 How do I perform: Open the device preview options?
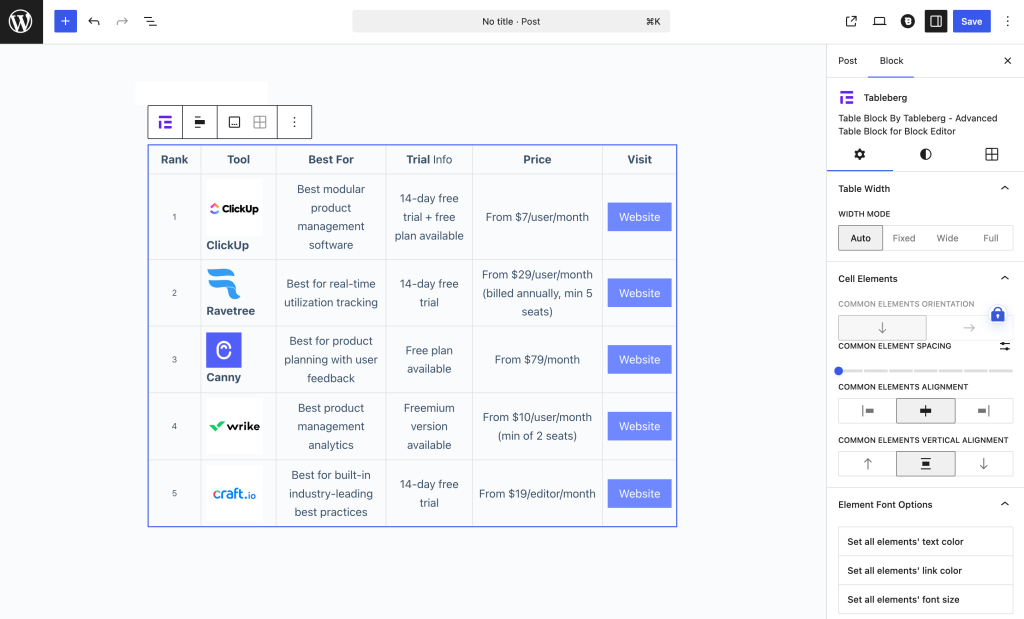880,22
